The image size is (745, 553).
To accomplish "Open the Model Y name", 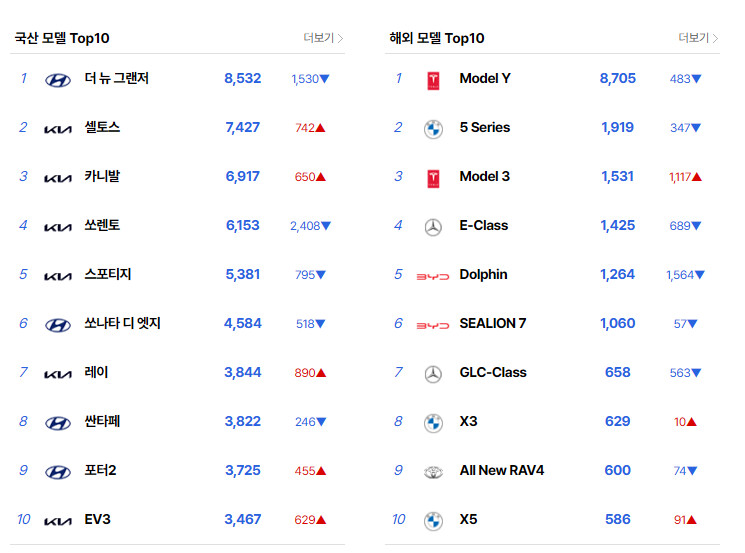I will [485, 78].
